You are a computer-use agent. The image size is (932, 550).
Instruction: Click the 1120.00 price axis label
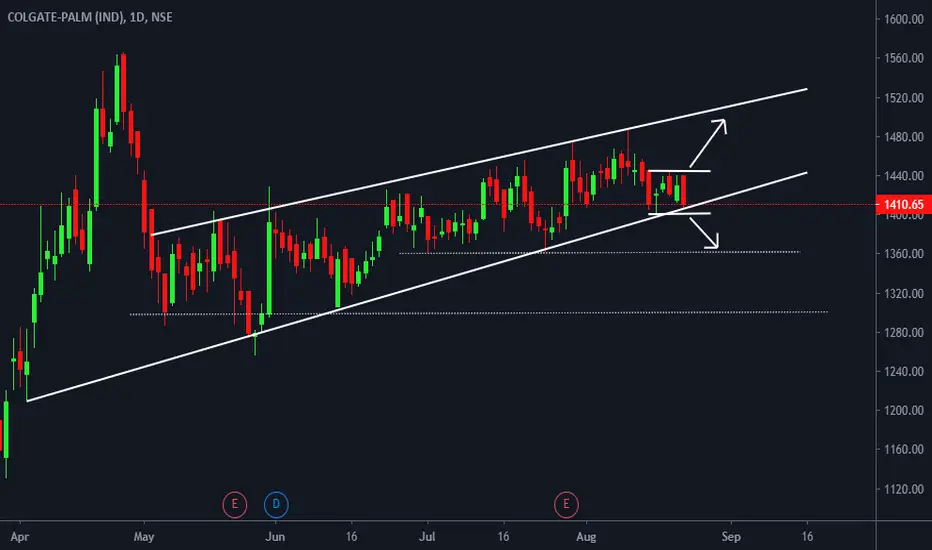(903, 489)
